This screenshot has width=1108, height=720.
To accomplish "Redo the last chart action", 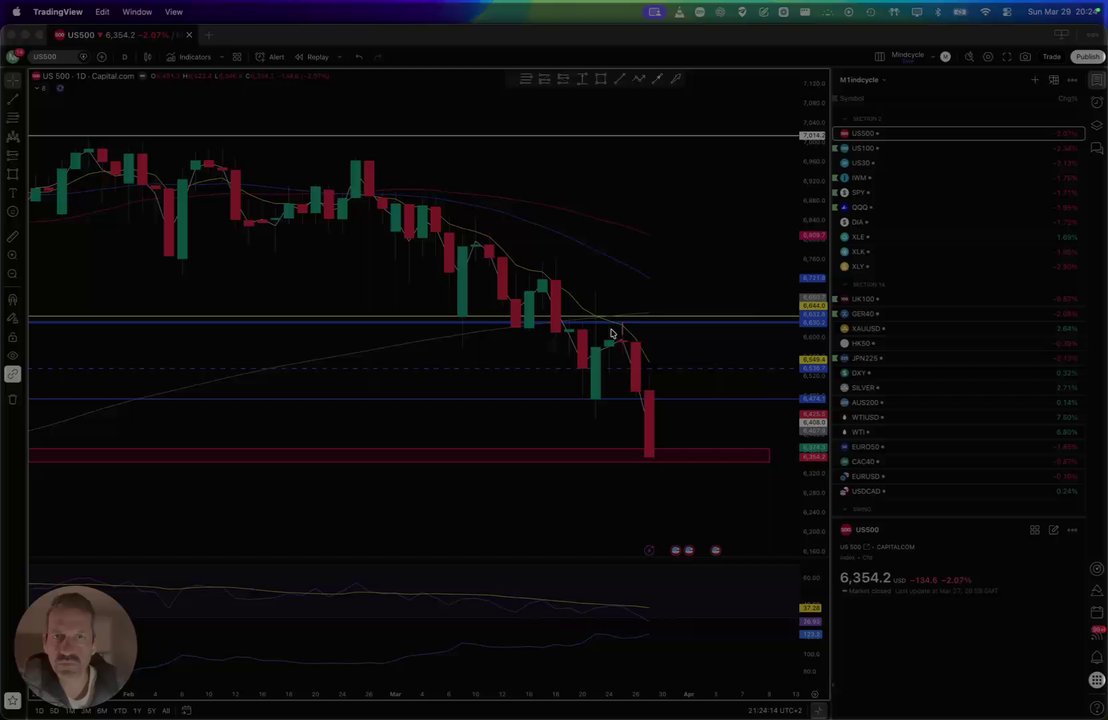I will tap(378, 57).
